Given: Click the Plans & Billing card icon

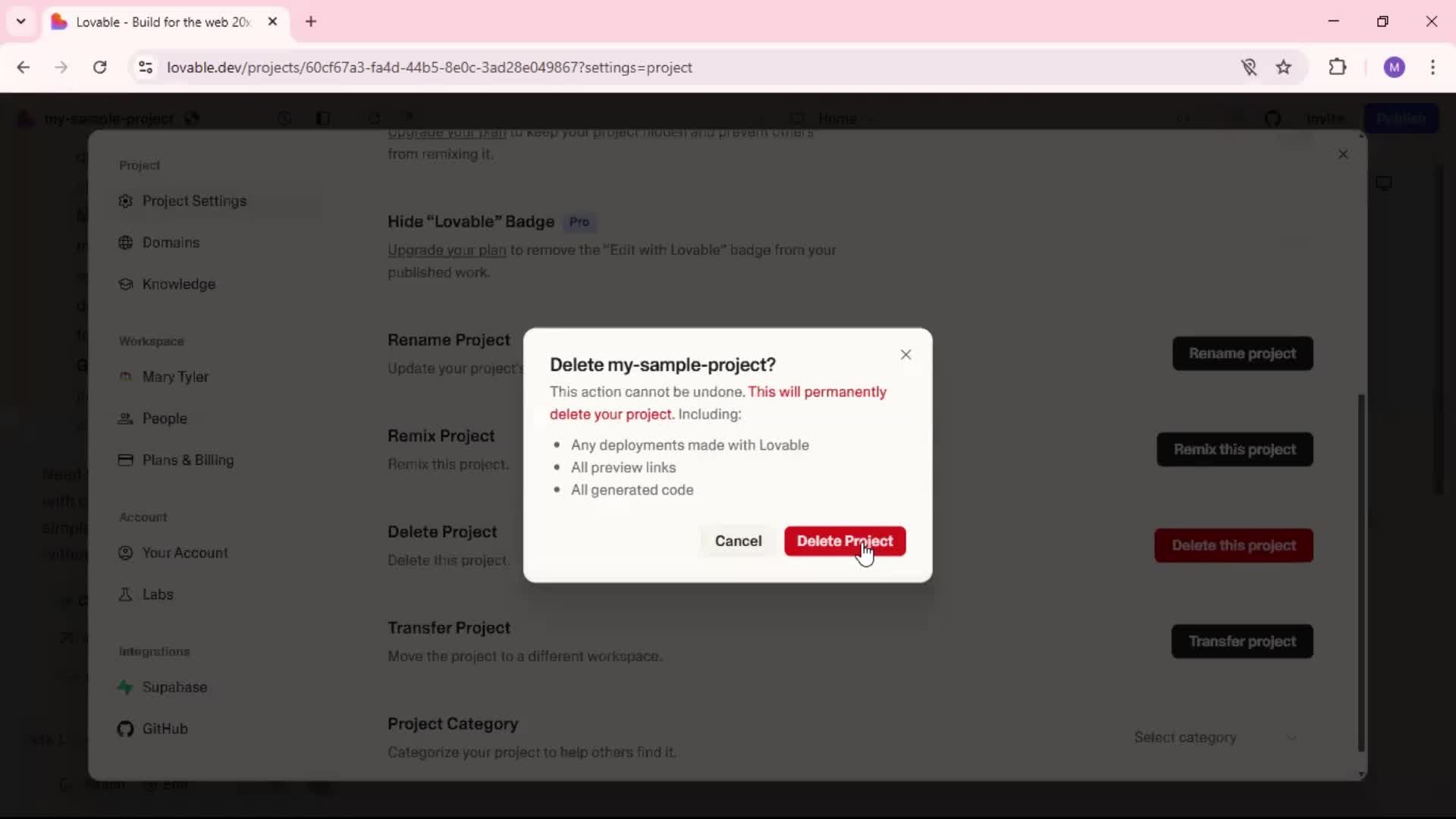Looking at the screenshot, I should click(126, 460).
